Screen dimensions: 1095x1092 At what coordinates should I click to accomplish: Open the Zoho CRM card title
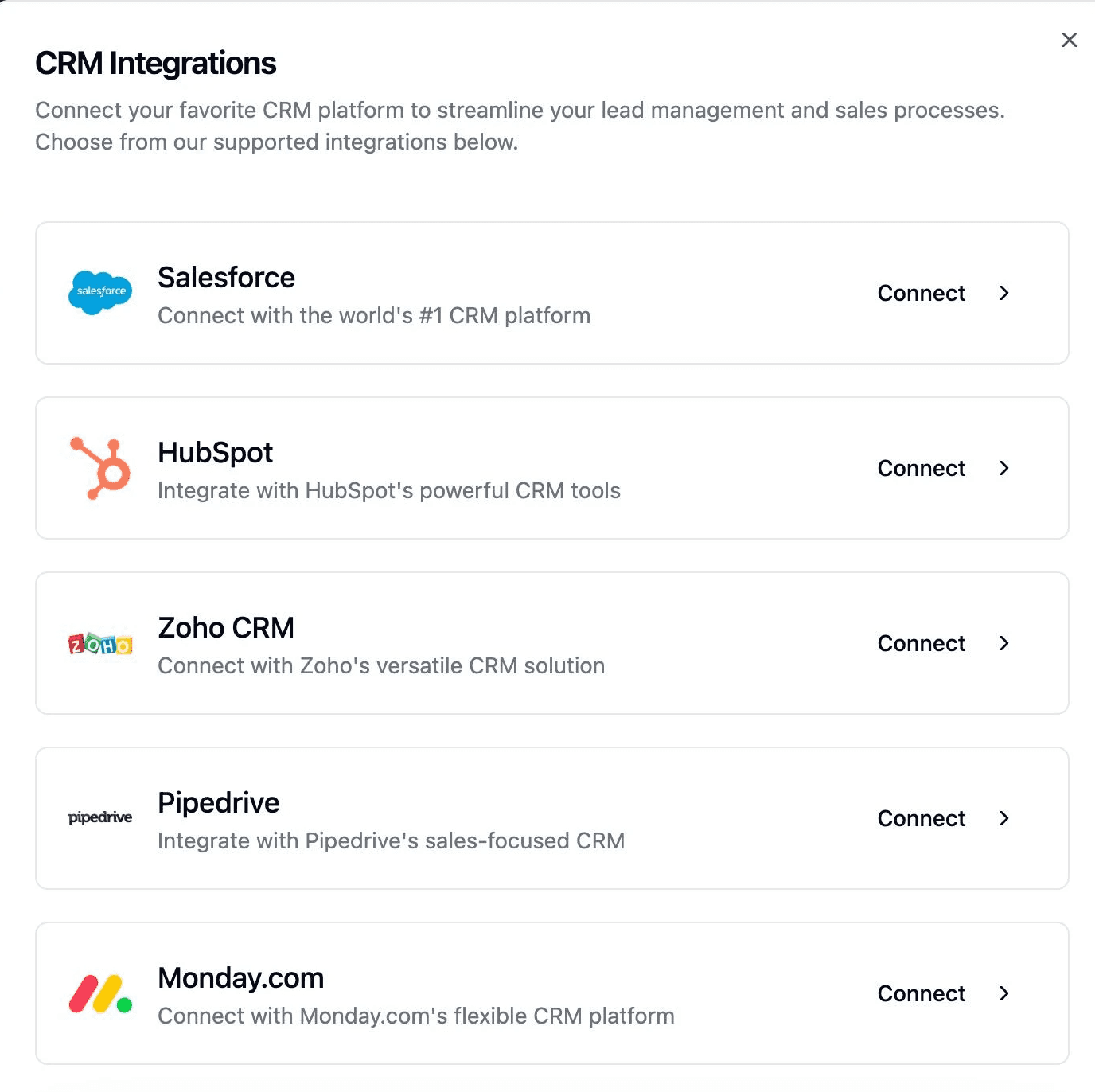click(x=226, y=628)
